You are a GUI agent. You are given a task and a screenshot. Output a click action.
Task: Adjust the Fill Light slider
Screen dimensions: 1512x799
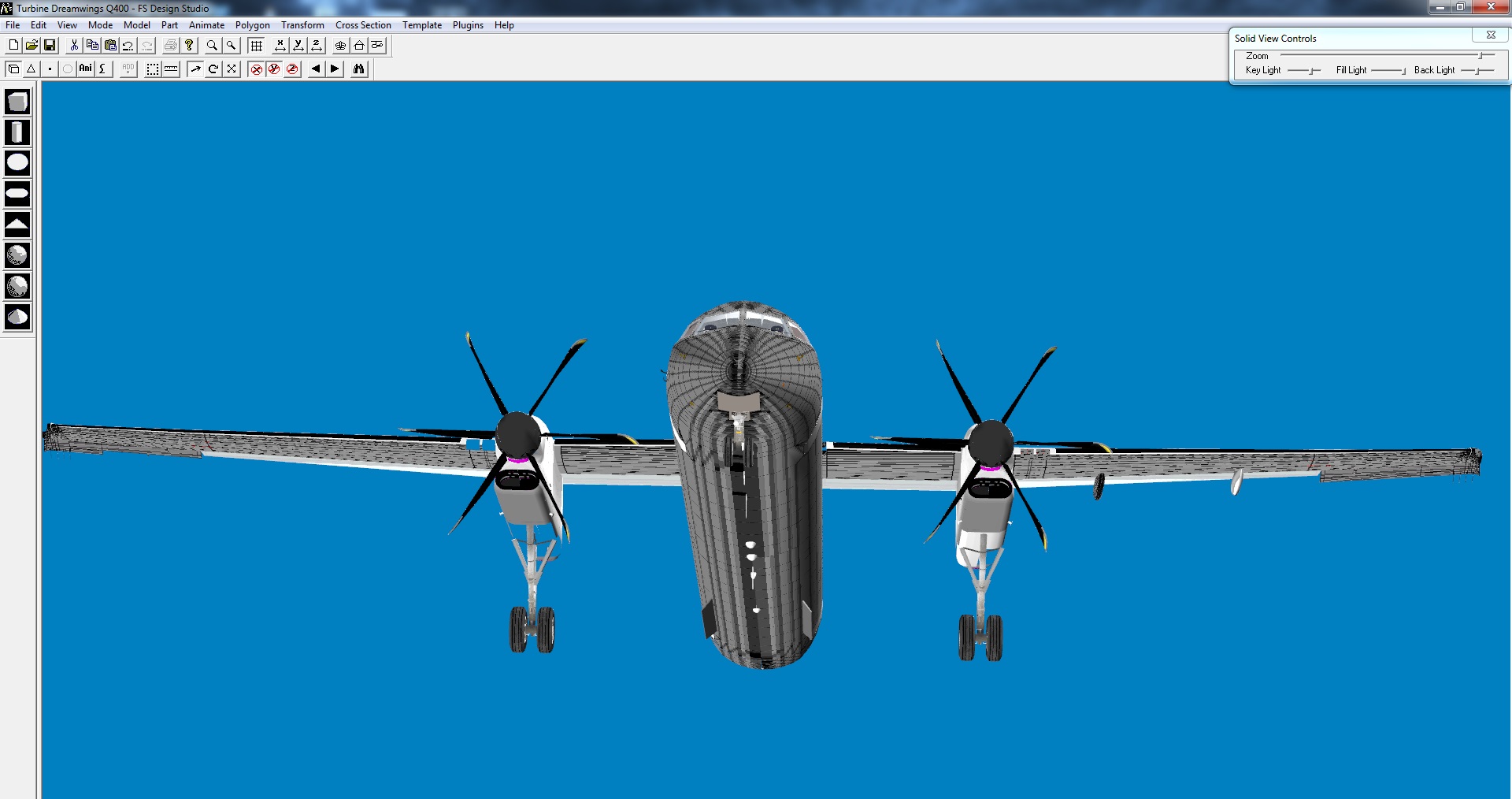[1388, 71]
